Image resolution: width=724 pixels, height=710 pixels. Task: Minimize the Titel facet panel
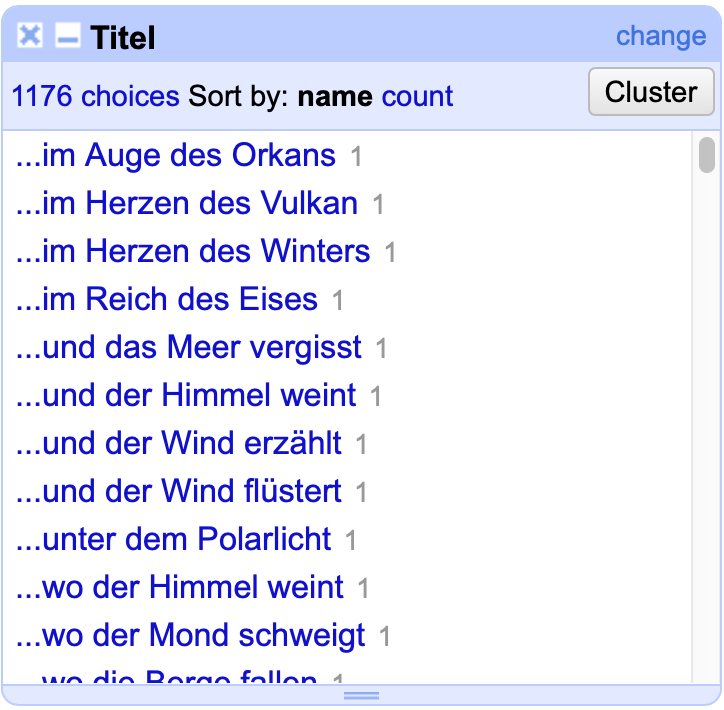point(67,36)
